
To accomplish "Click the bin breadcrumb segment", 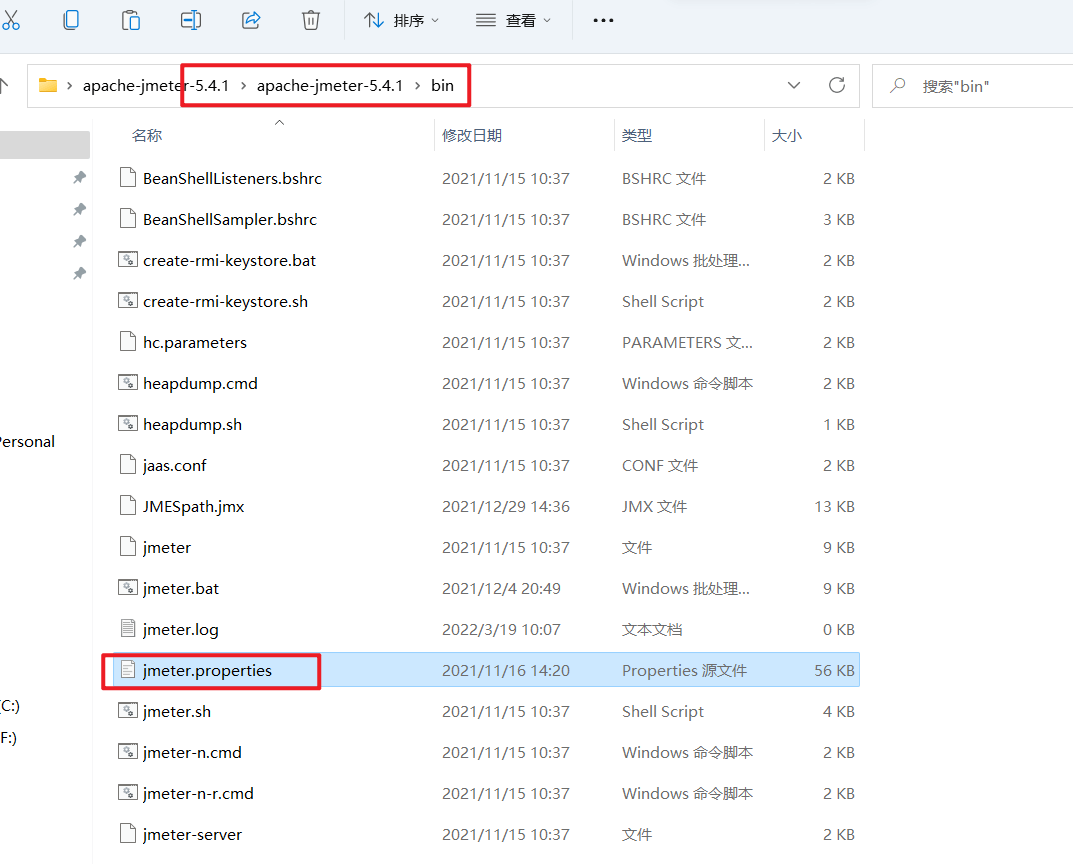I will click(x=442, y=86).
